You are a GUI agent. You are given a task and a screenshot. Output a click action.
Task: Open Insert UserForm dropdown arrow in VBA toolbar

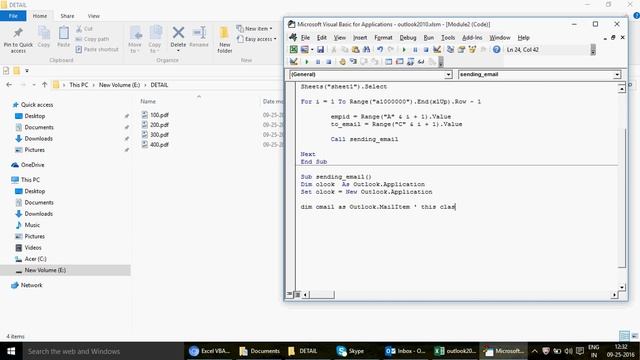312,49
